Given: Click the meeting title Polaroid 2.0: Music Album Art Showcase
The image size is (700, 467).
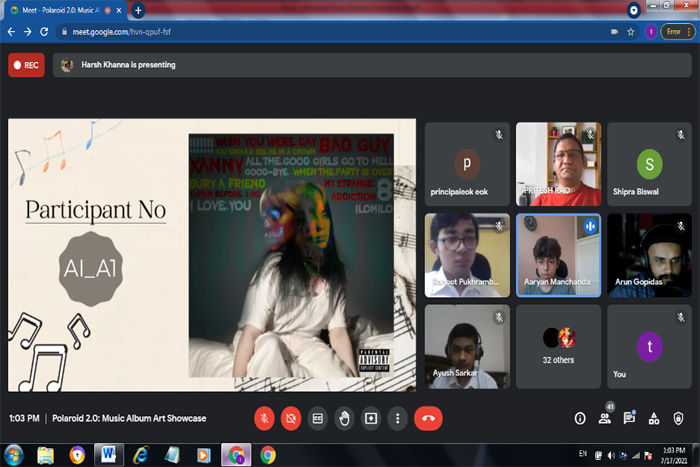Looking at the screenshot, I should (x=129, y=418).
